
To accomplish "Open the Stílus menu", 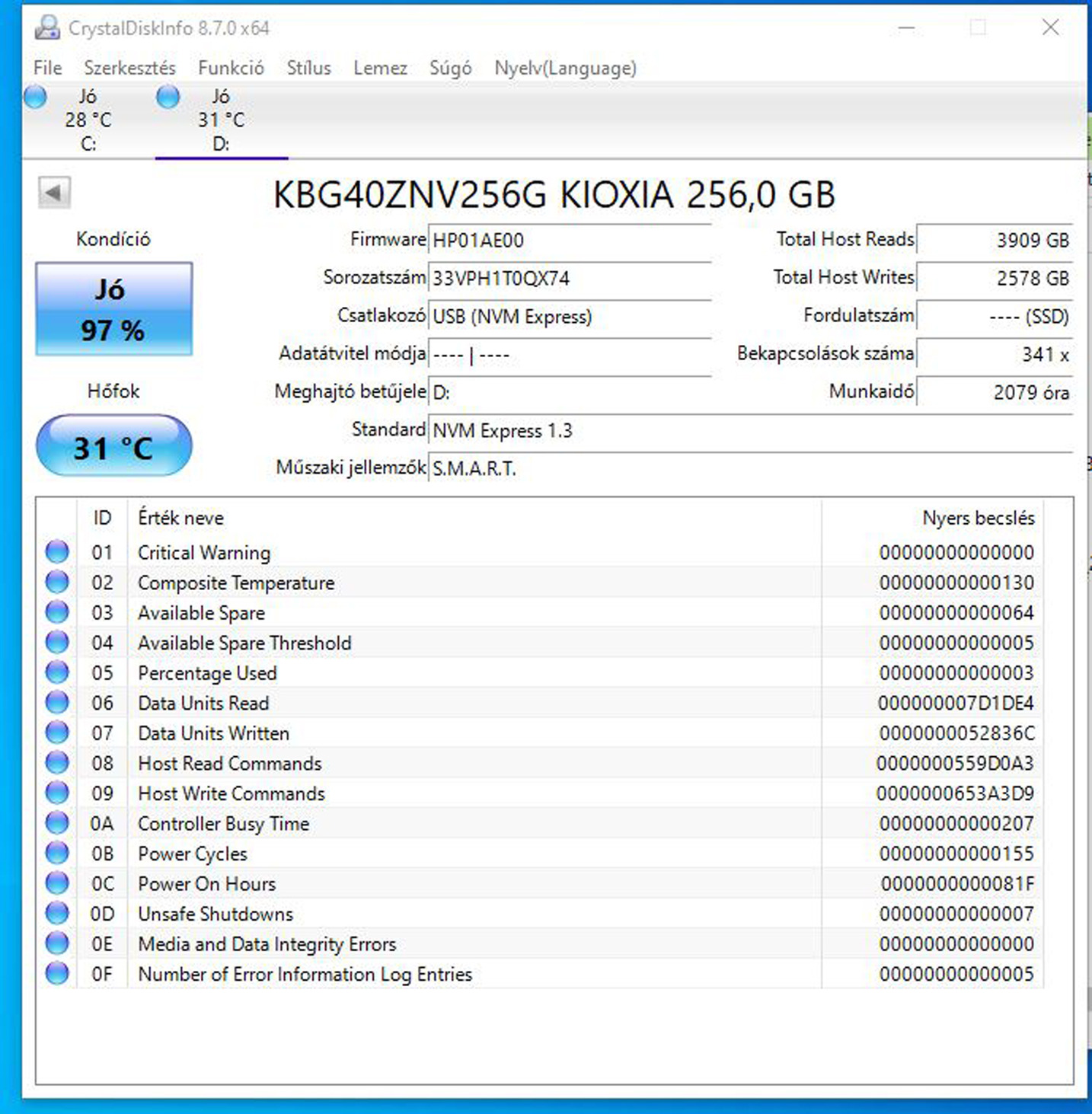I will (x=308, y=68).
